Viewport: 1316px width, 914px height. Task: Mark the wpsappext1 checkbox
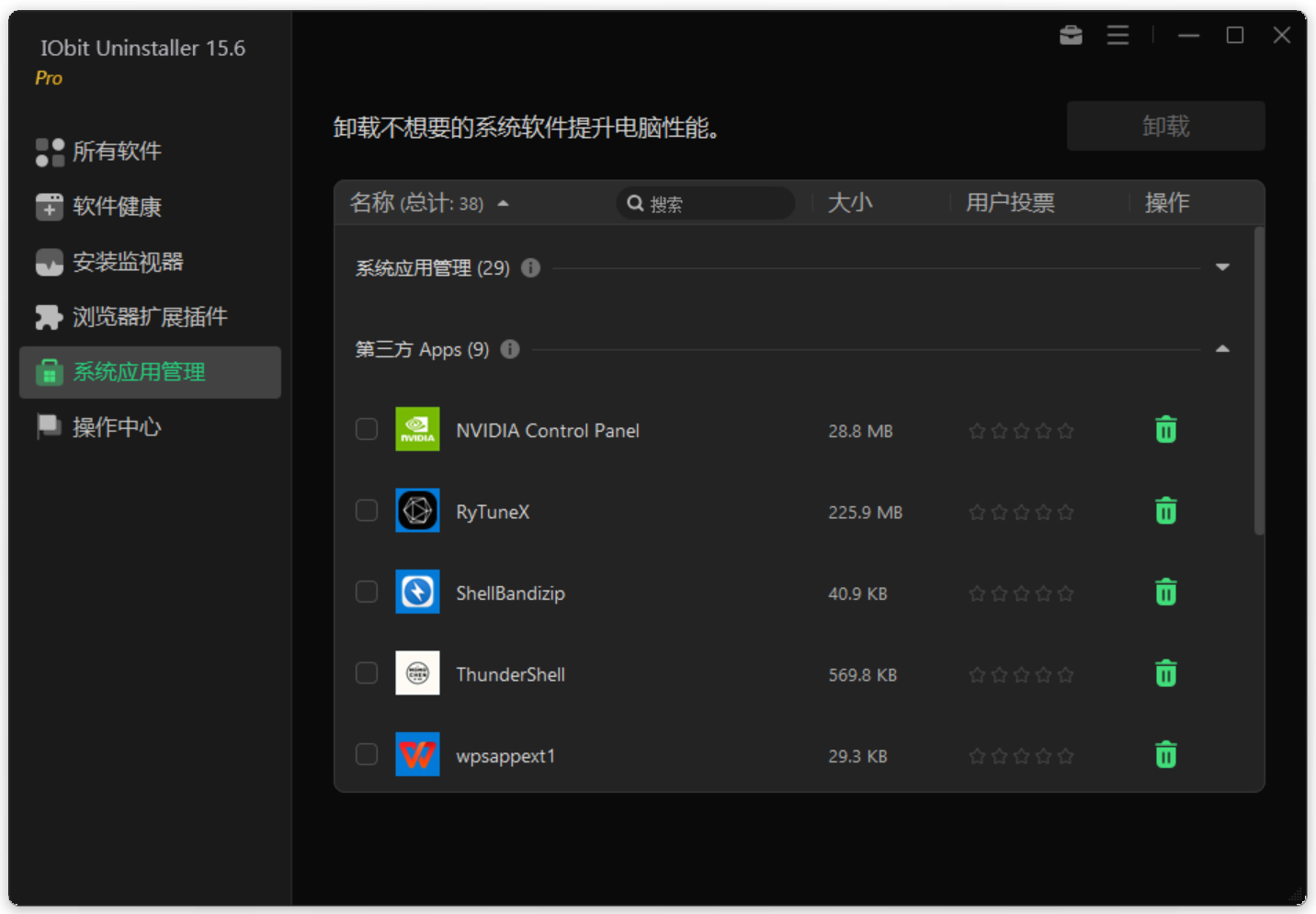coord(367,754)
